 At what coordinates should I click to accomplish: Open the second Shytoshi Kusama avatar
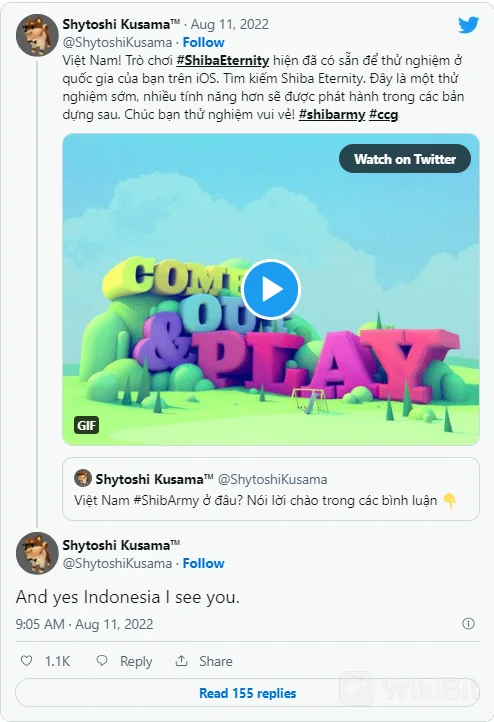click(37, 553)
